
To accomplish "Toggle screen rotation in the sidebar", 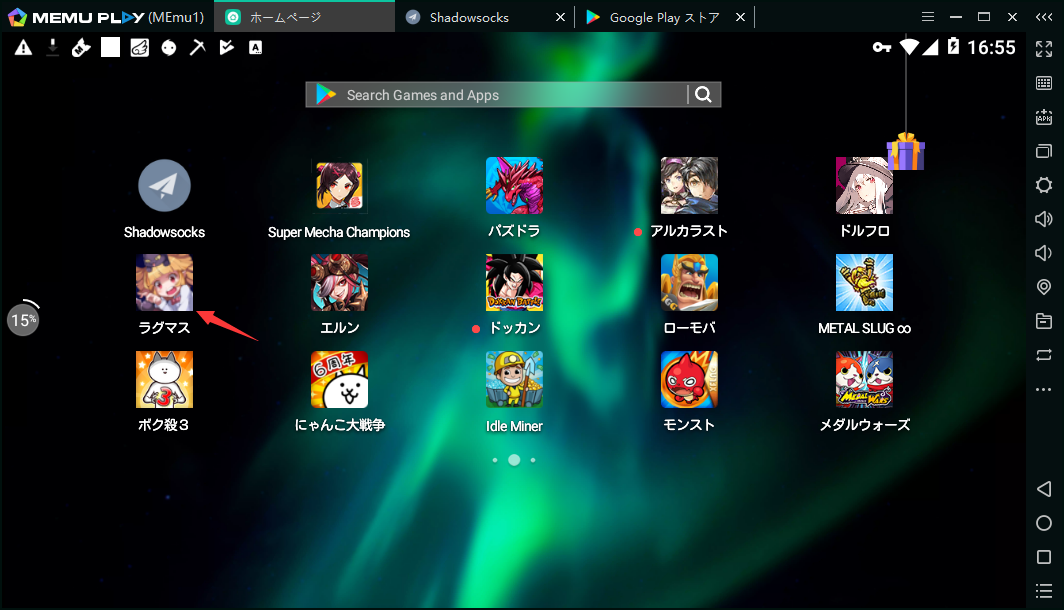I will coord(1044,355).
